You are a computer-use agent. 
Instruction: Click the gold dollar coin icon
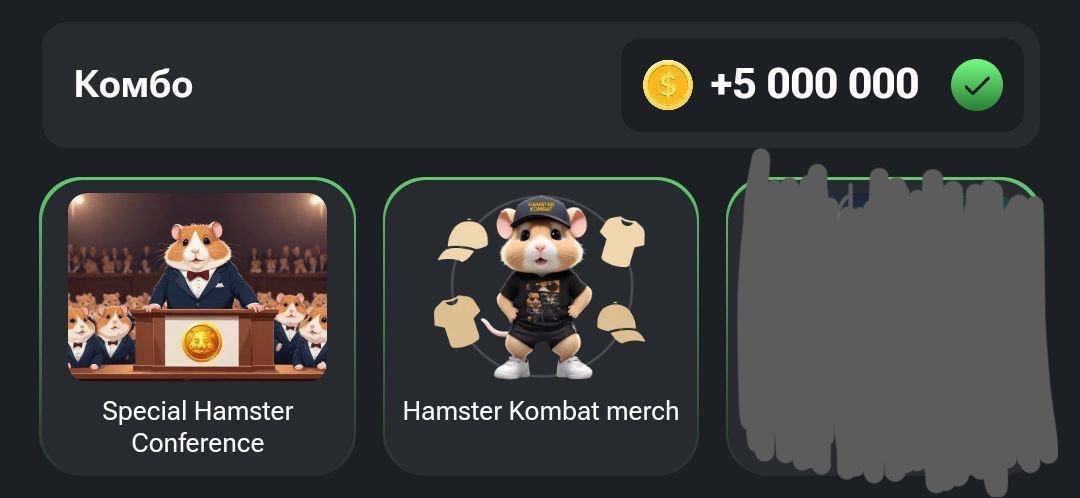click(667, 85)
